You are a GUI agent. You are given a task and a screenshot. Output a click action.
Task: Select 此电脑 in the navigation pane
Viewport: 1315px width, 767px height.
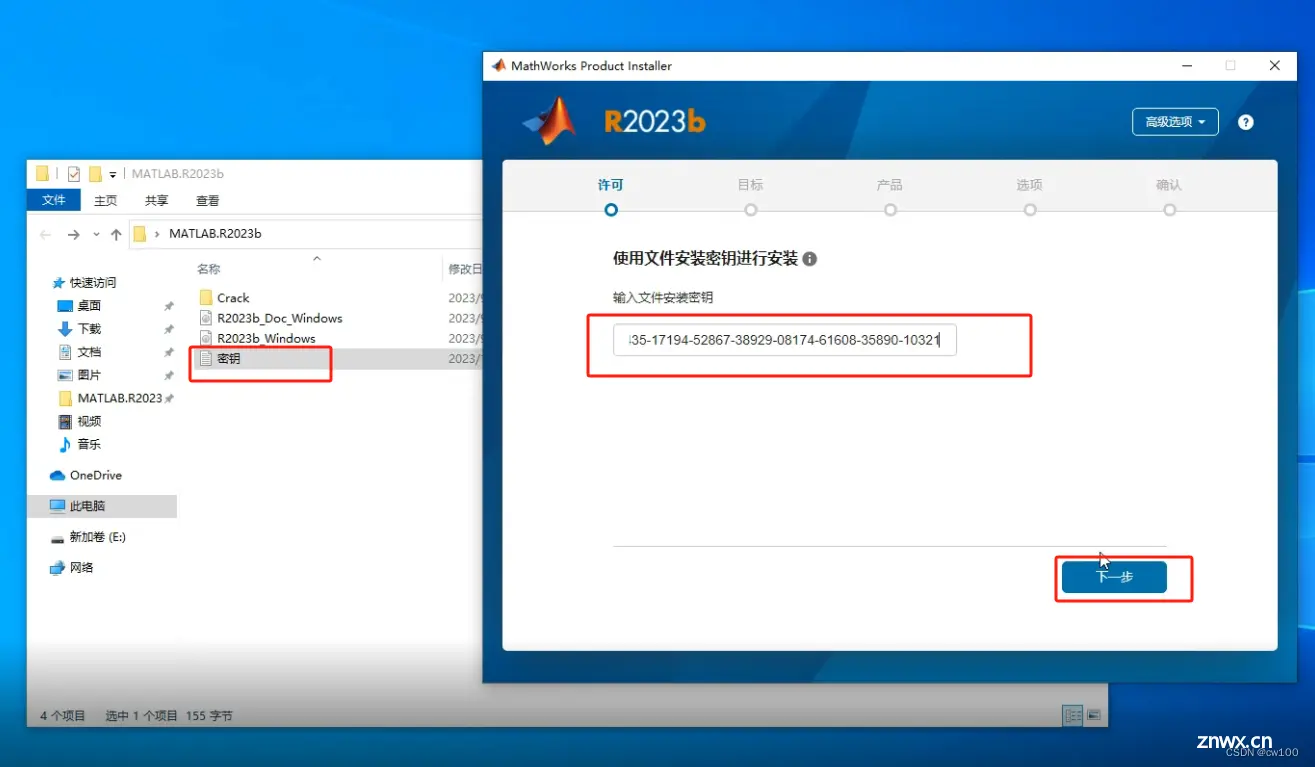(87, 506)
